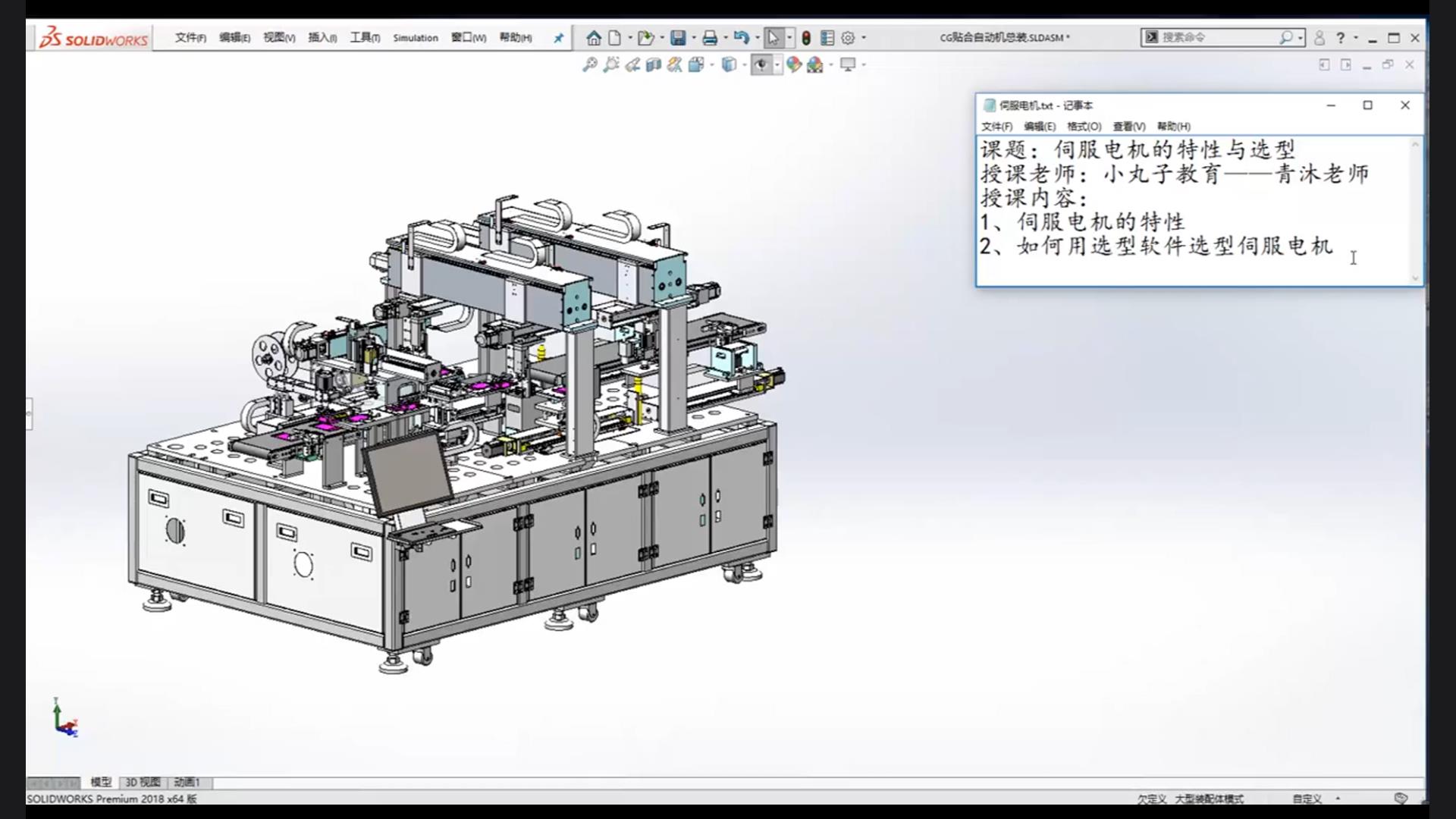
Task: Open View Orientation cube icon
Action: (695, 65)
